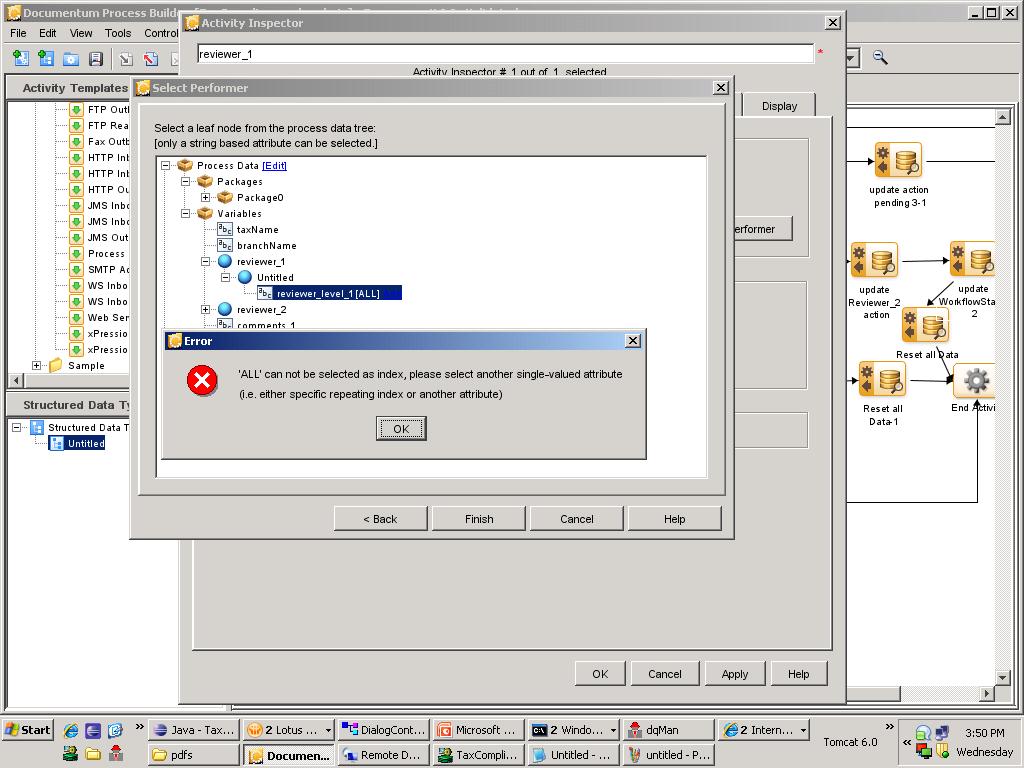Open the View menu
1024x768 pixels.
(x=81, y=33)
